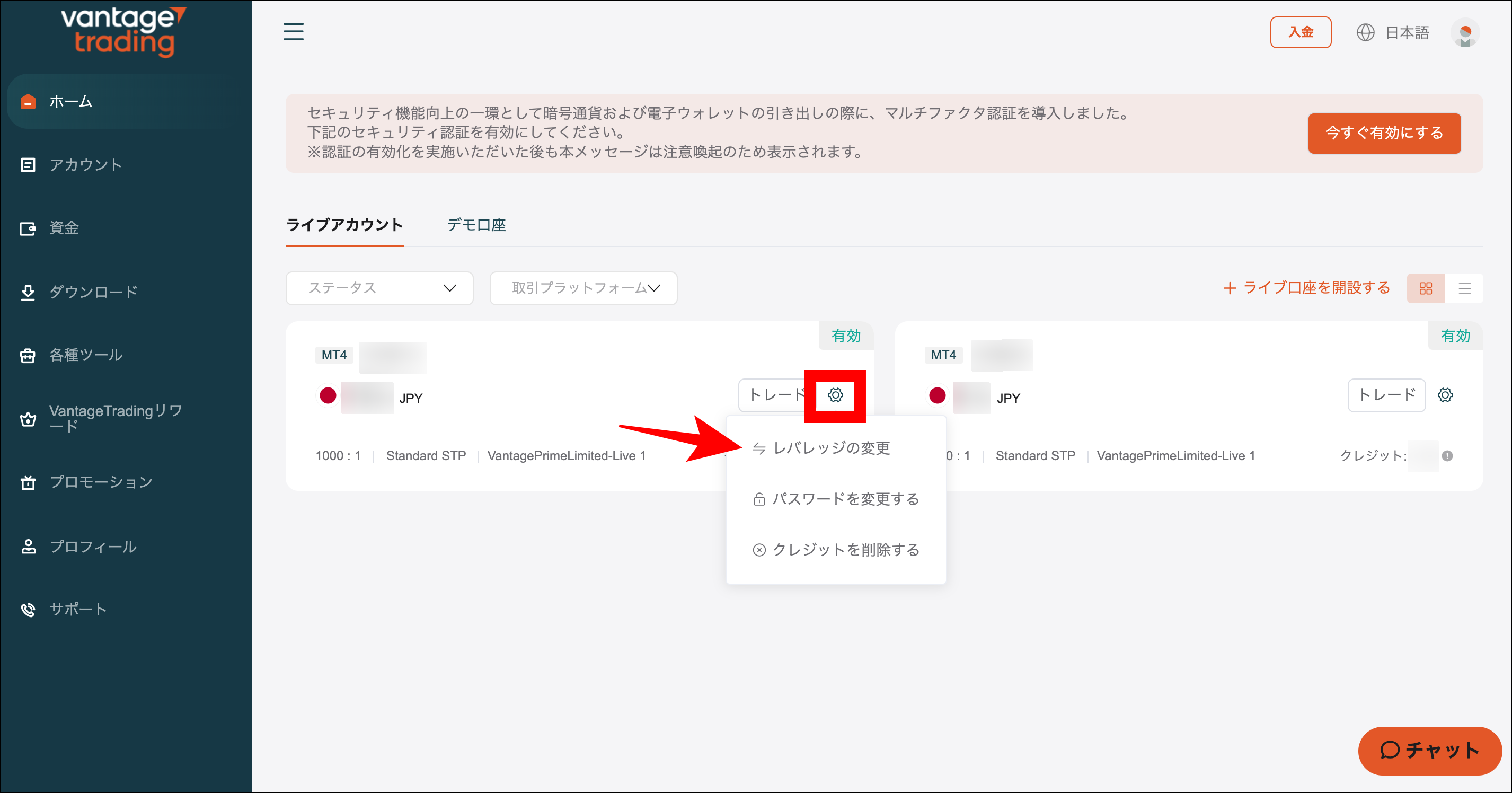Expand the ステータス dropdown
Image resolution: width=1512 pixels, height=793 pixels.
379,288
